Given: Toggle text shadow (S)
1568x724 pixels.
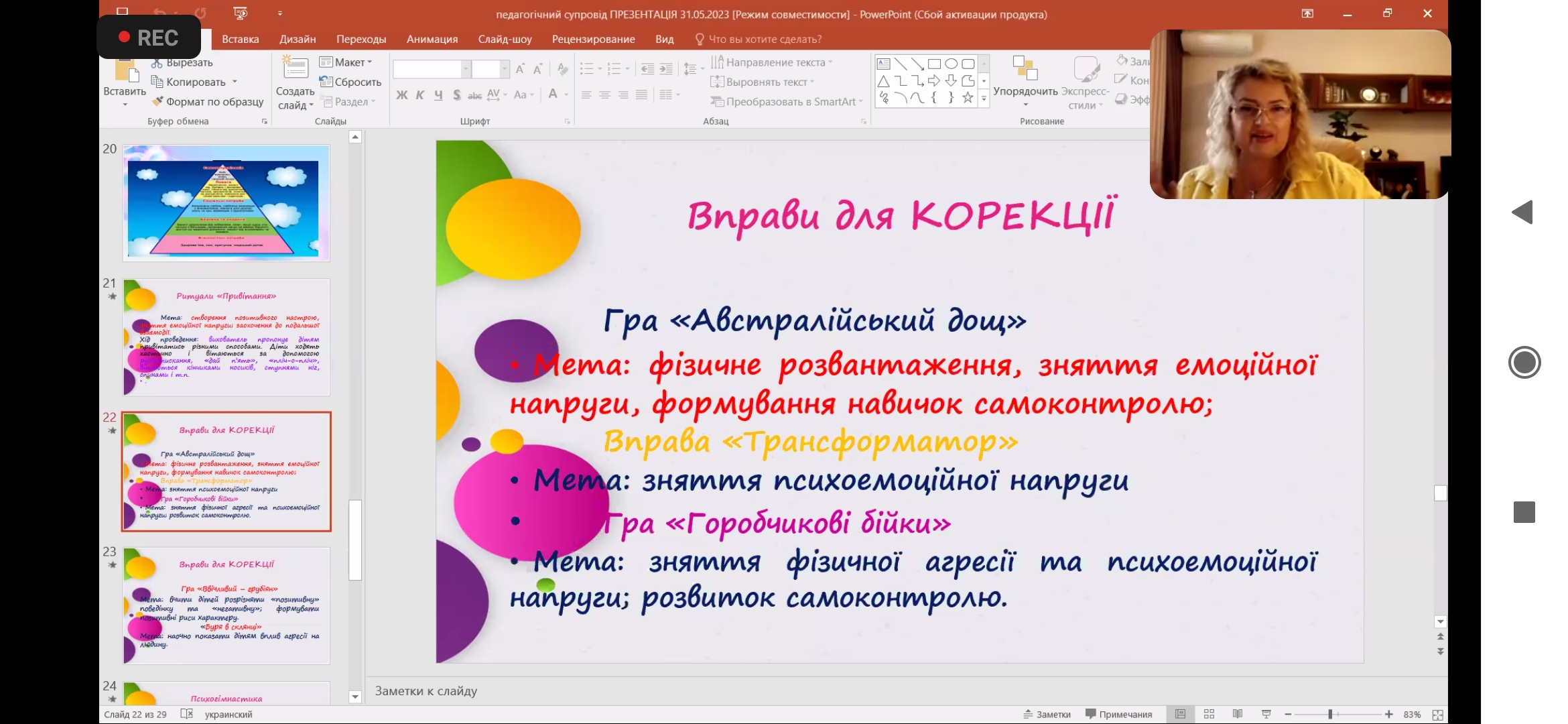Looking at the screenshot, I should coord(456,95).
